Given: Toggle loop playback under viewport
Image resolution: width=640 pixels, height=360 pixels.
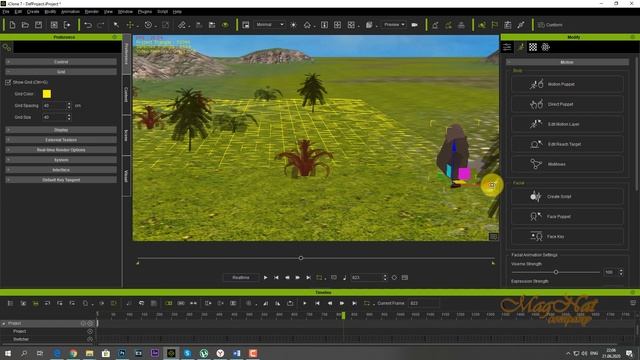Looking at the screenshot, I should point(319,278).
